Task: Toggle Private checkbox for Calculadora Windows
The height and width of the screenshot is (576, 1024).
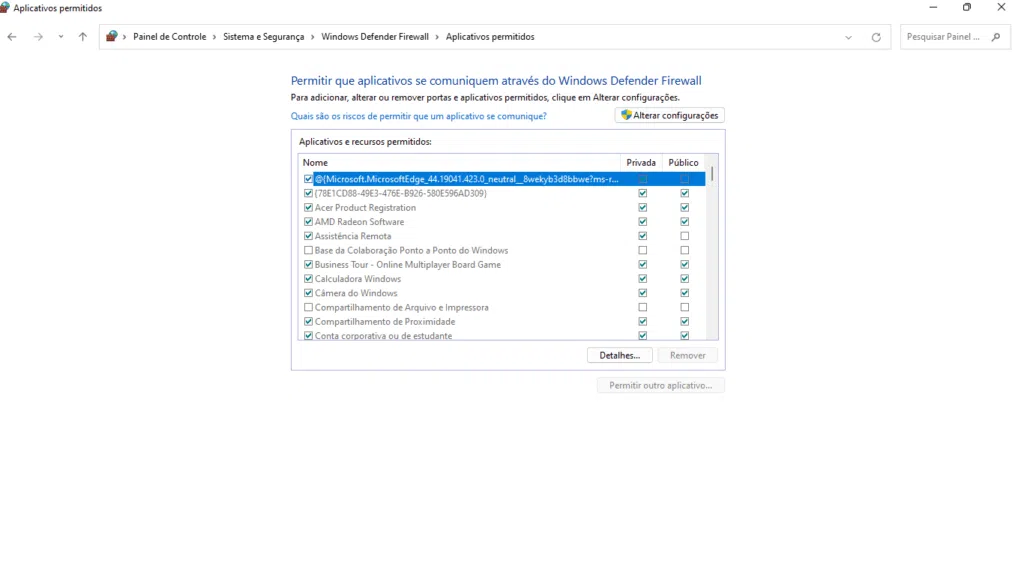Action: pos(642,279)
